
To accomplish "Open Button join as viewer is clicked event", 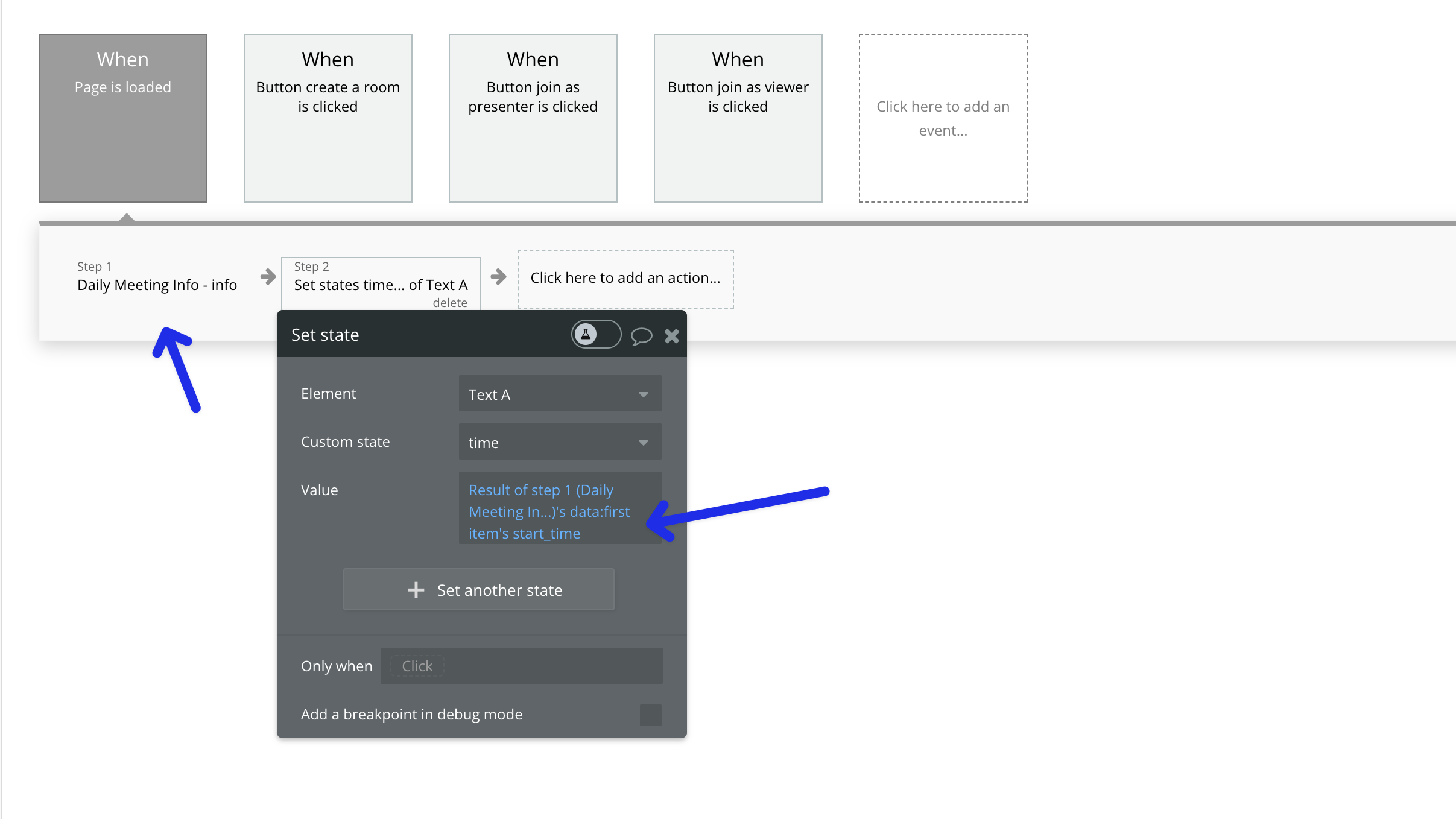I will click(738, 118).
